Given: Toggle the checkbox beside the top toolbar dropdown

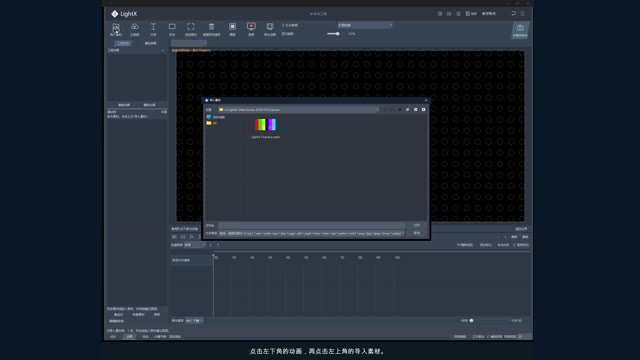Looking at the screenshot, I should click(283, 25).
